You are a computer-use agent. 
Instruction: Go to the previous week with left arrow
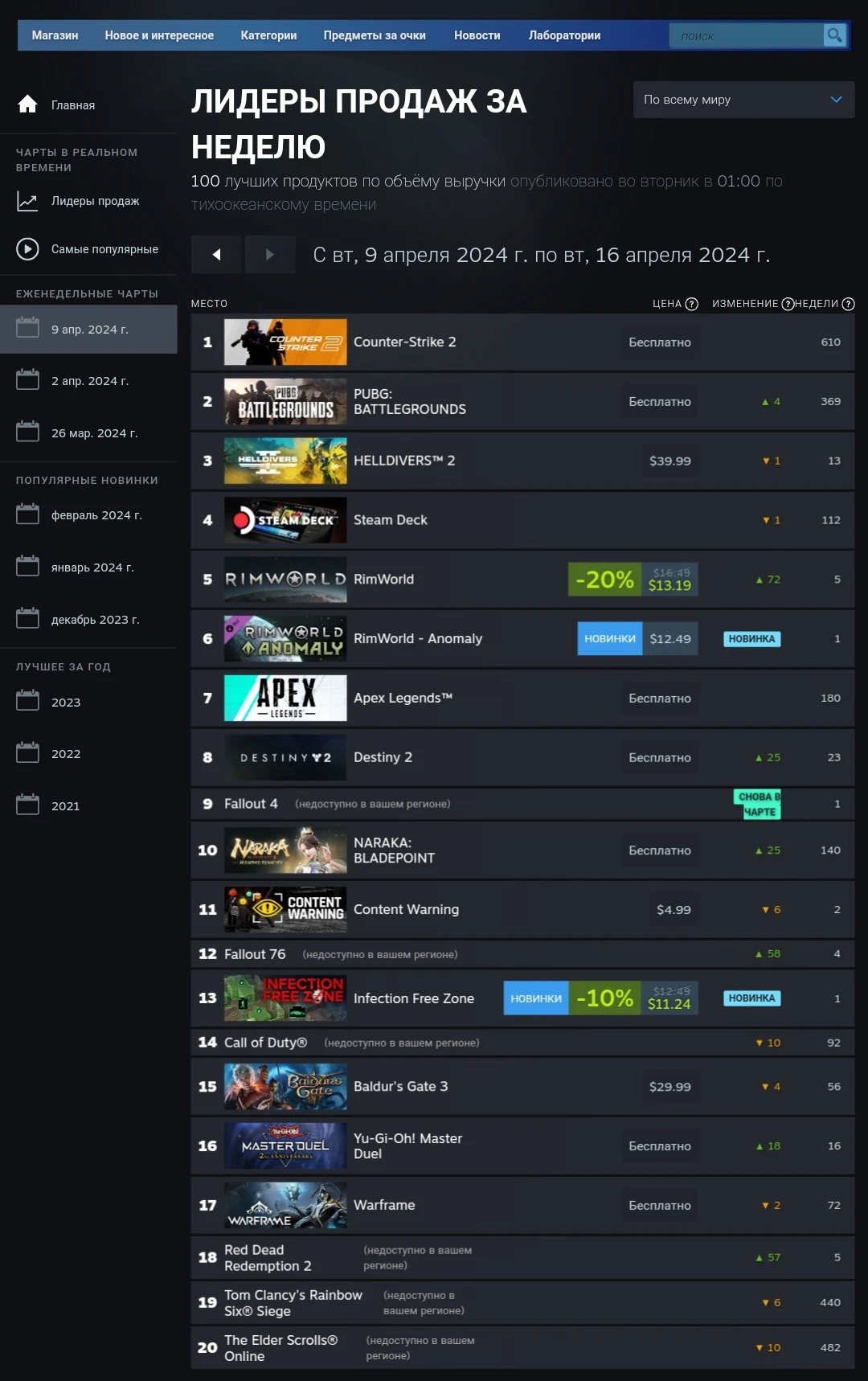click(216, 255)
